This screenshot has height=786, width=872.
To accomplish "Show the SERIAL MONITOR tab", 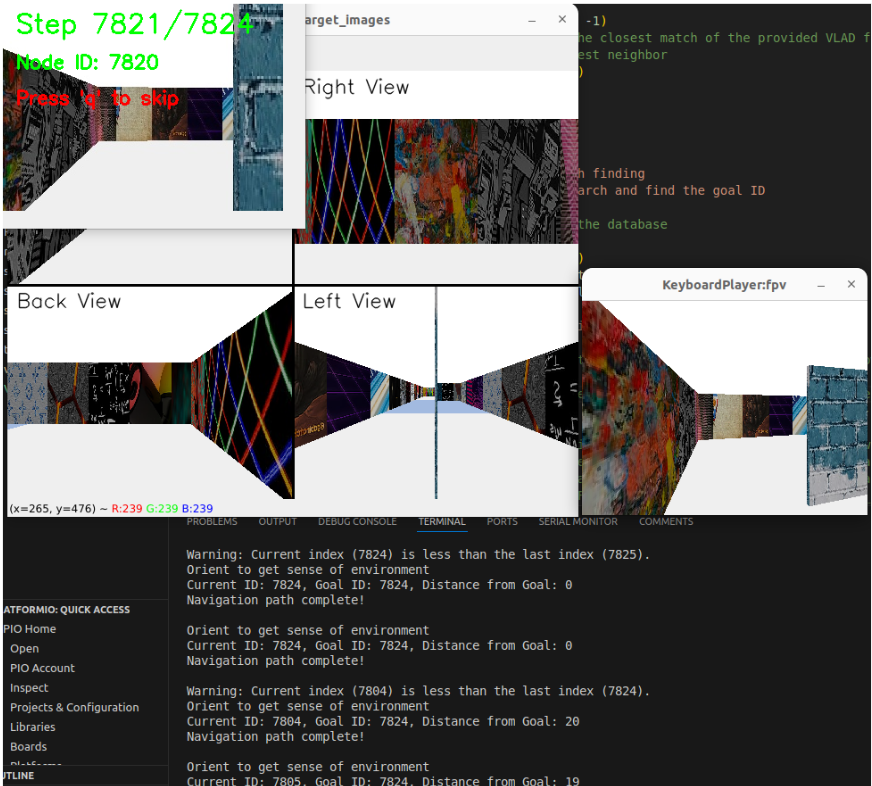I will 578,521.
